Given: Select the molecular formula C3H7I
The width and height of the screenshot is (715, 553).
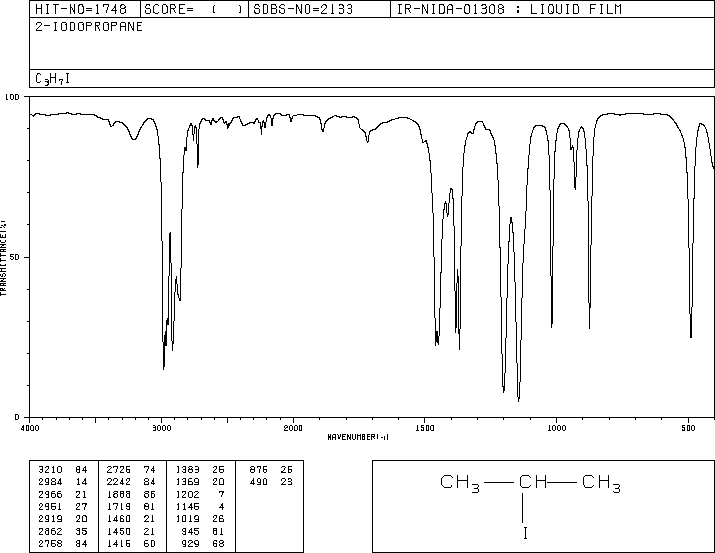Looking at the screenshot, I should [52, 79].
